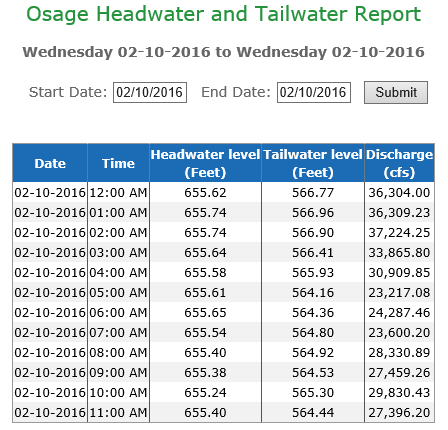This screenshot has width=448, height=430.
Task: Click the Date column header
Action: click(50, 163)
